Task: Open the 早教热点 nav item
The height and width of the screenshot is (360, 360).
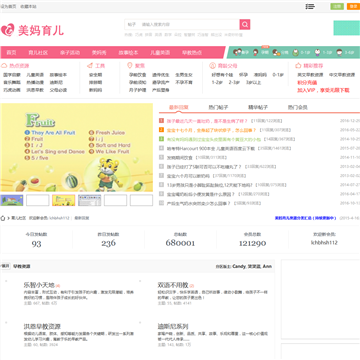Action: tap(192, 53)
